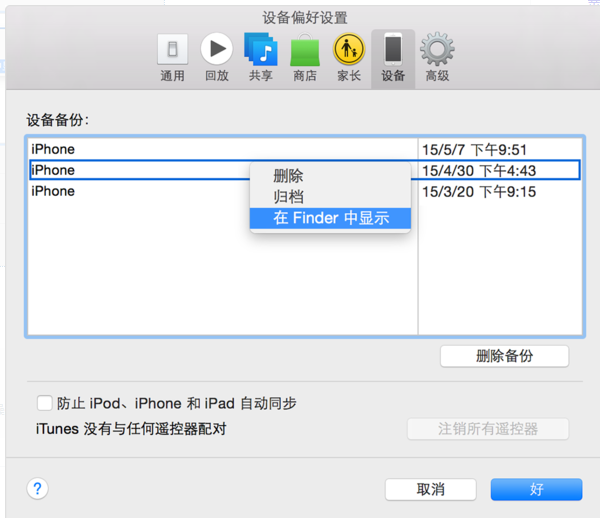Choose 删除 from the context menu
Screen dimensions: 600x518
[330, 176]
